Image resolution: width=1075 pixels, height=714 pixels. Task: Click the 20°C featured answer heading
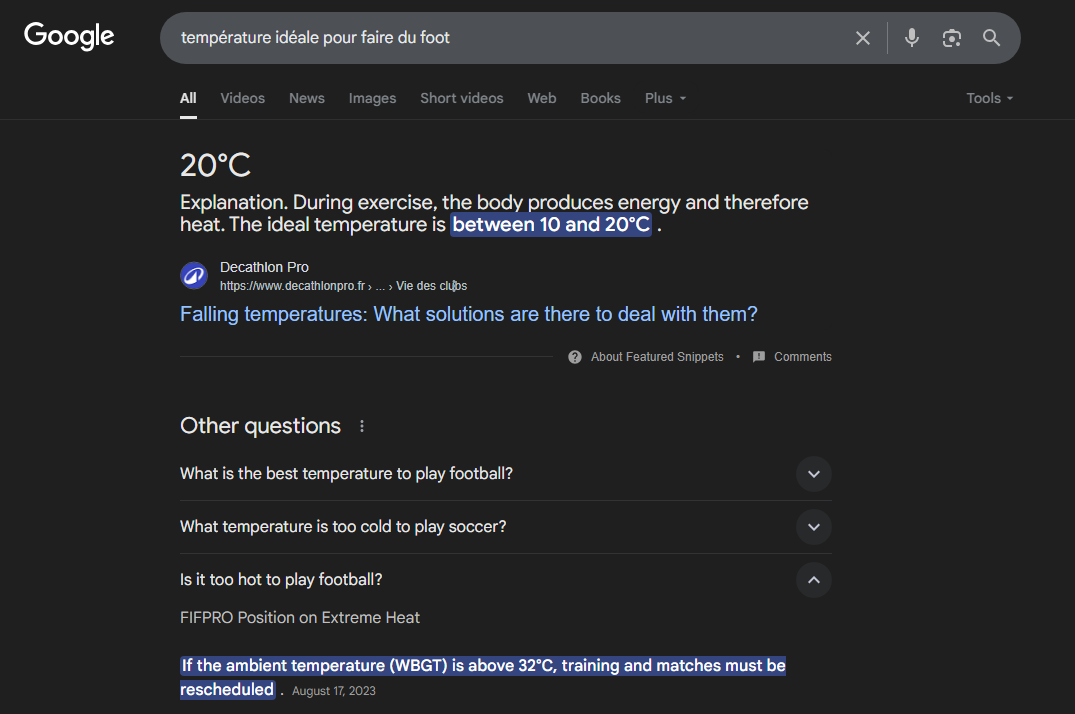[x=215, y=165]
